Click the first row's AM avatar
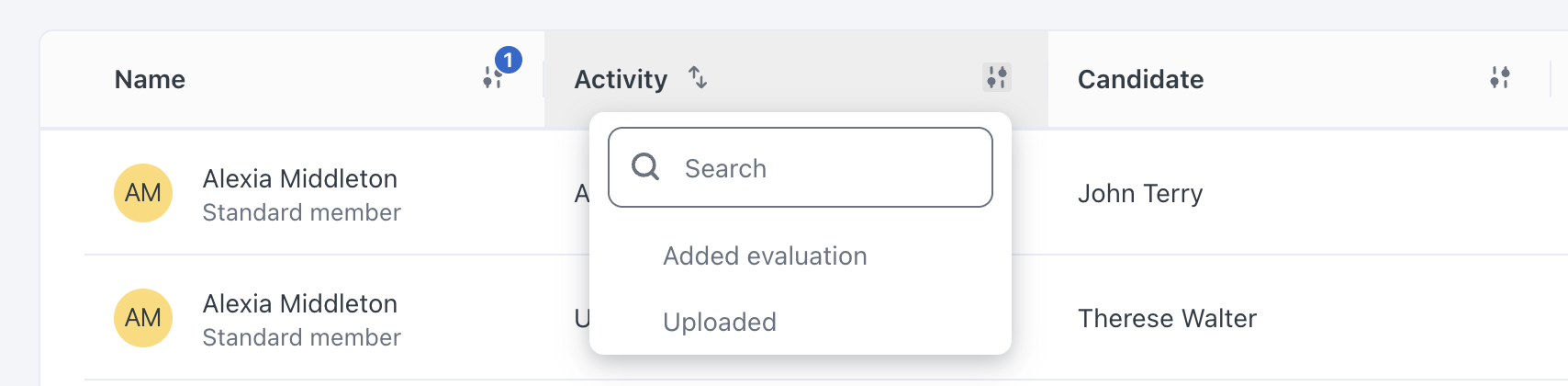 coord(143,193)
